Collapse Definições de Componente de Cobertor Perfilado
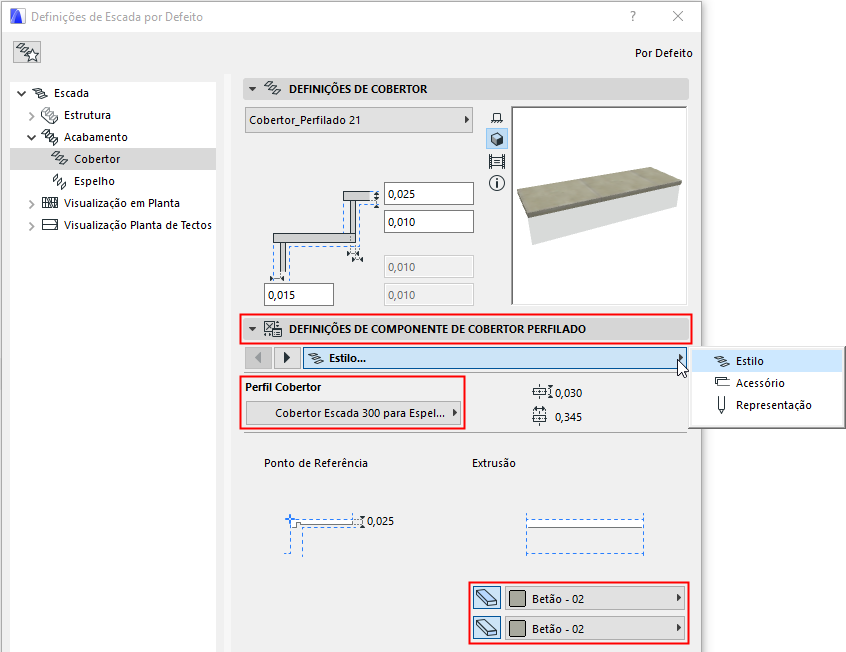 [253, 329]
